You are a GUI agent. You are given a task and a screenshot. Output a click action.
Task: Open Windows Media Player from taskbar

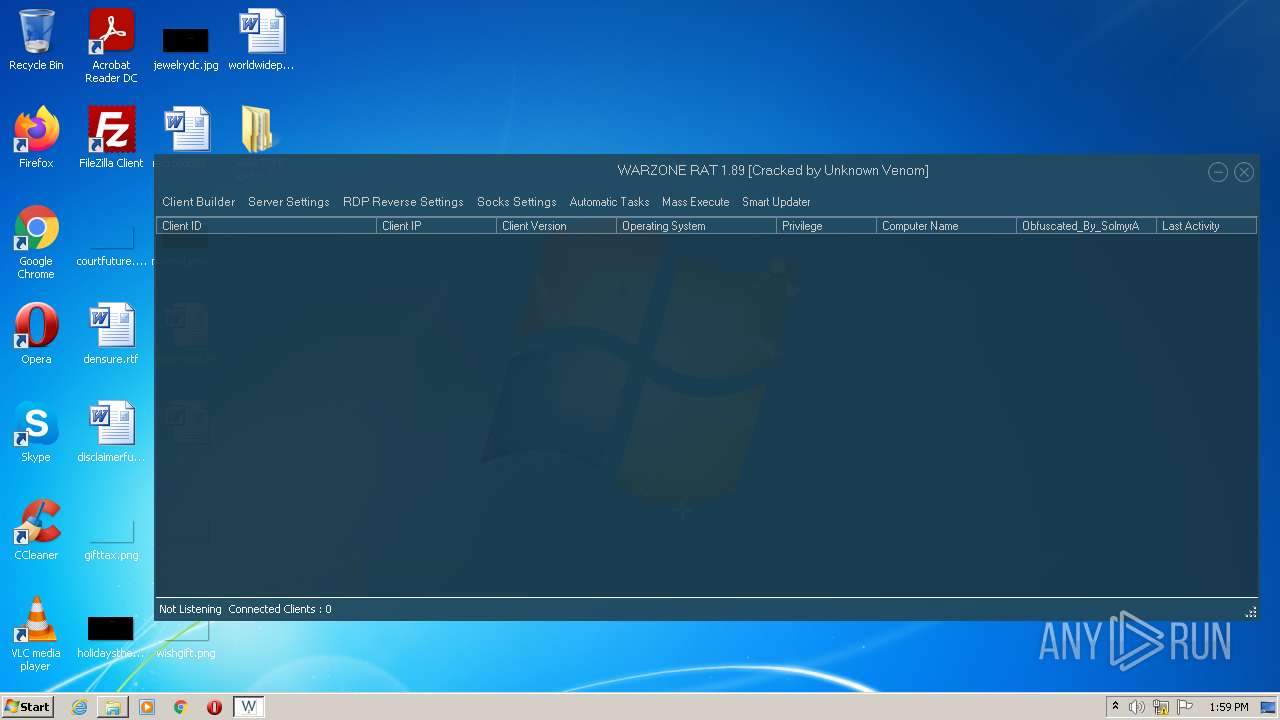147,707
